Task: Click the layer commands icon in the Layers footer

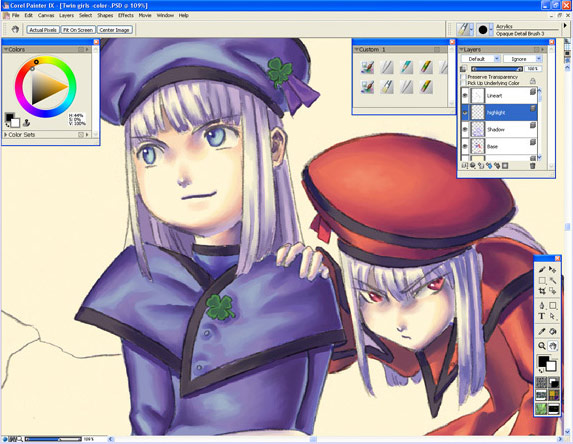Action: tap(464, 166)
